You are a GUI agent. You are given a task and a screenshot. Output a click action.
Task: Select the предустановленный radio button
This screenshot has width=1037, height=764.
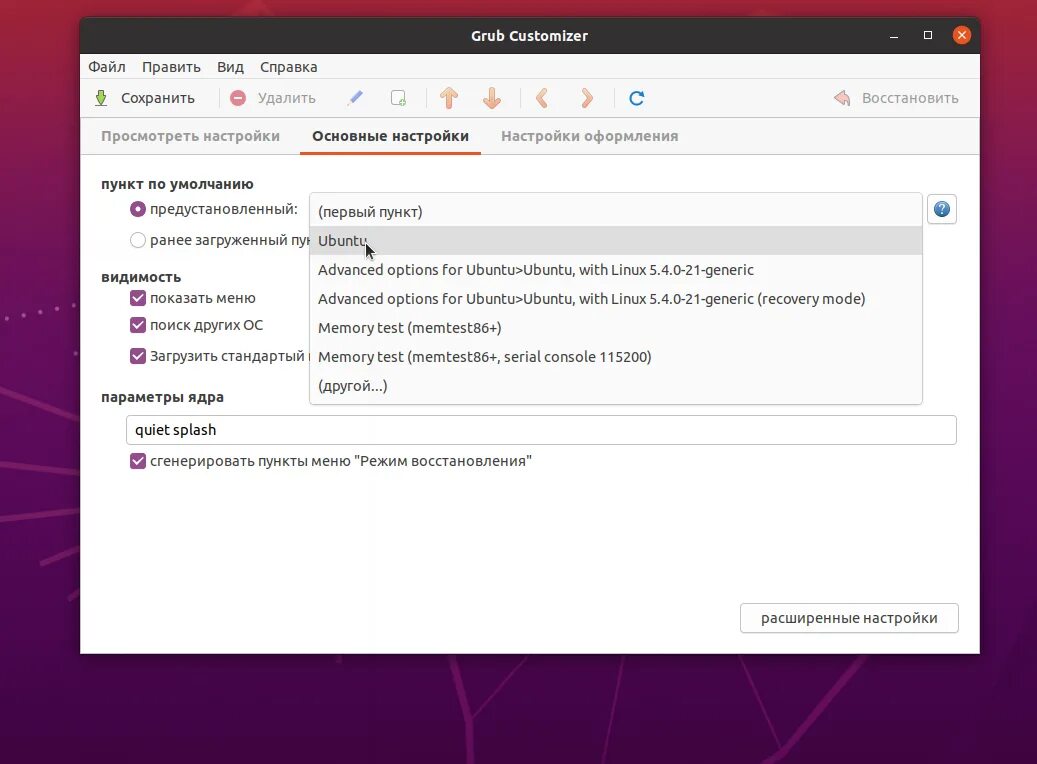pyautogui.click(x=138, y=209)
